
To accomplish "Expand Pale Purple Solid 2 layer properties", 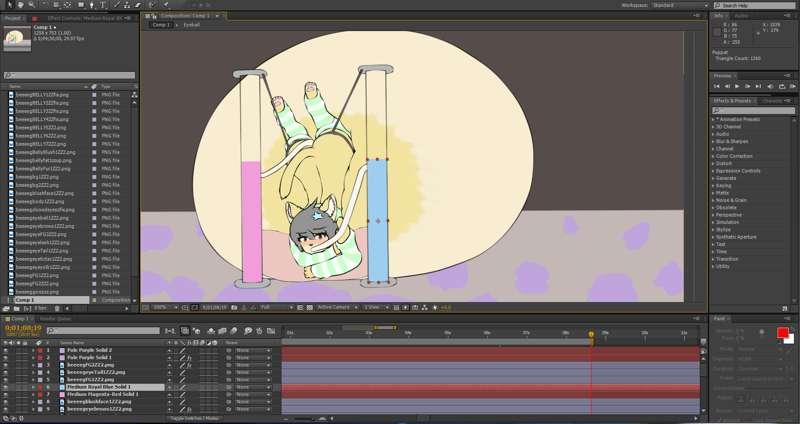I will click(x=34, y=351).
